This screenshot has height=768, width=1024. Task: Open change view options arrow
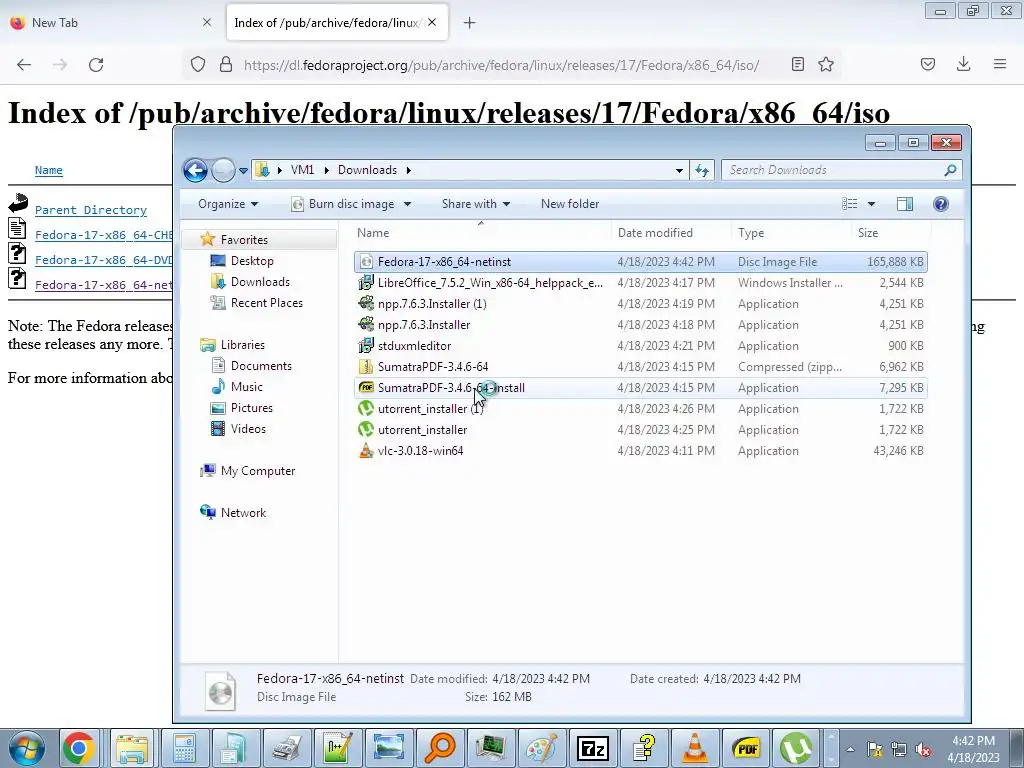[871, 204]
